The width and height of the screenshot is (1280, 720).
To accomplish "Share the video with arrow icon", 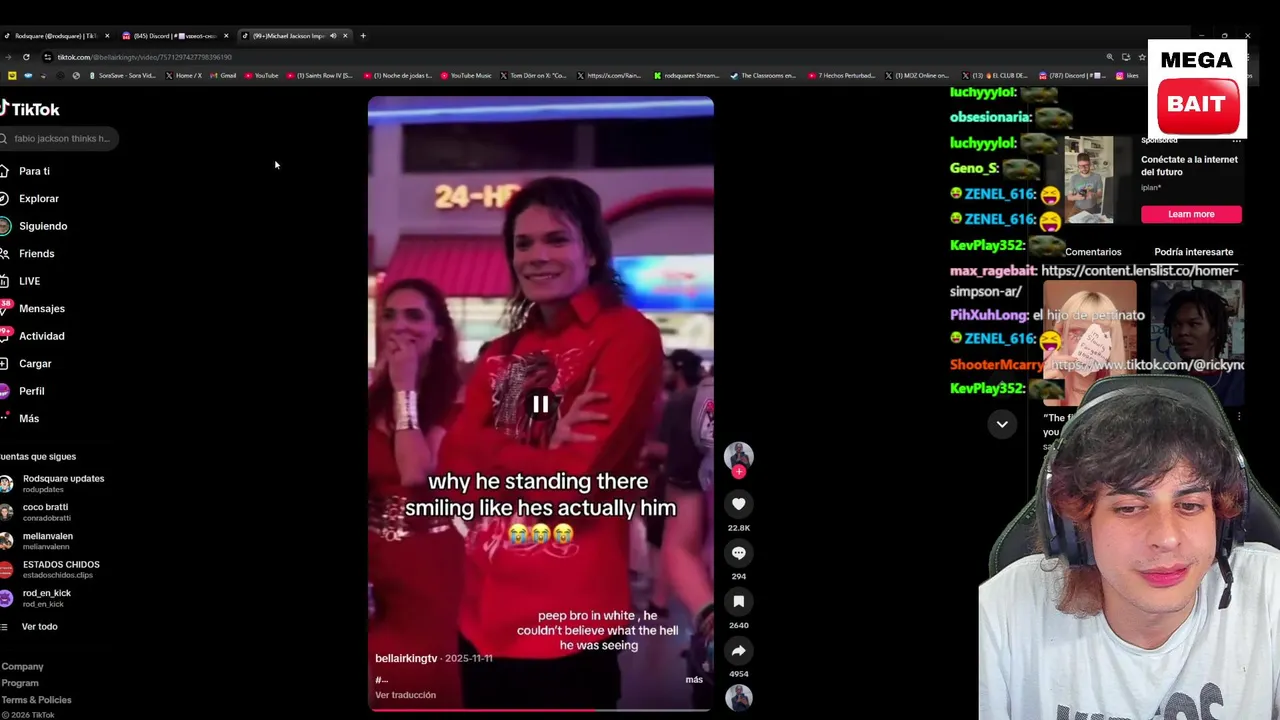I will click(739, 650).
